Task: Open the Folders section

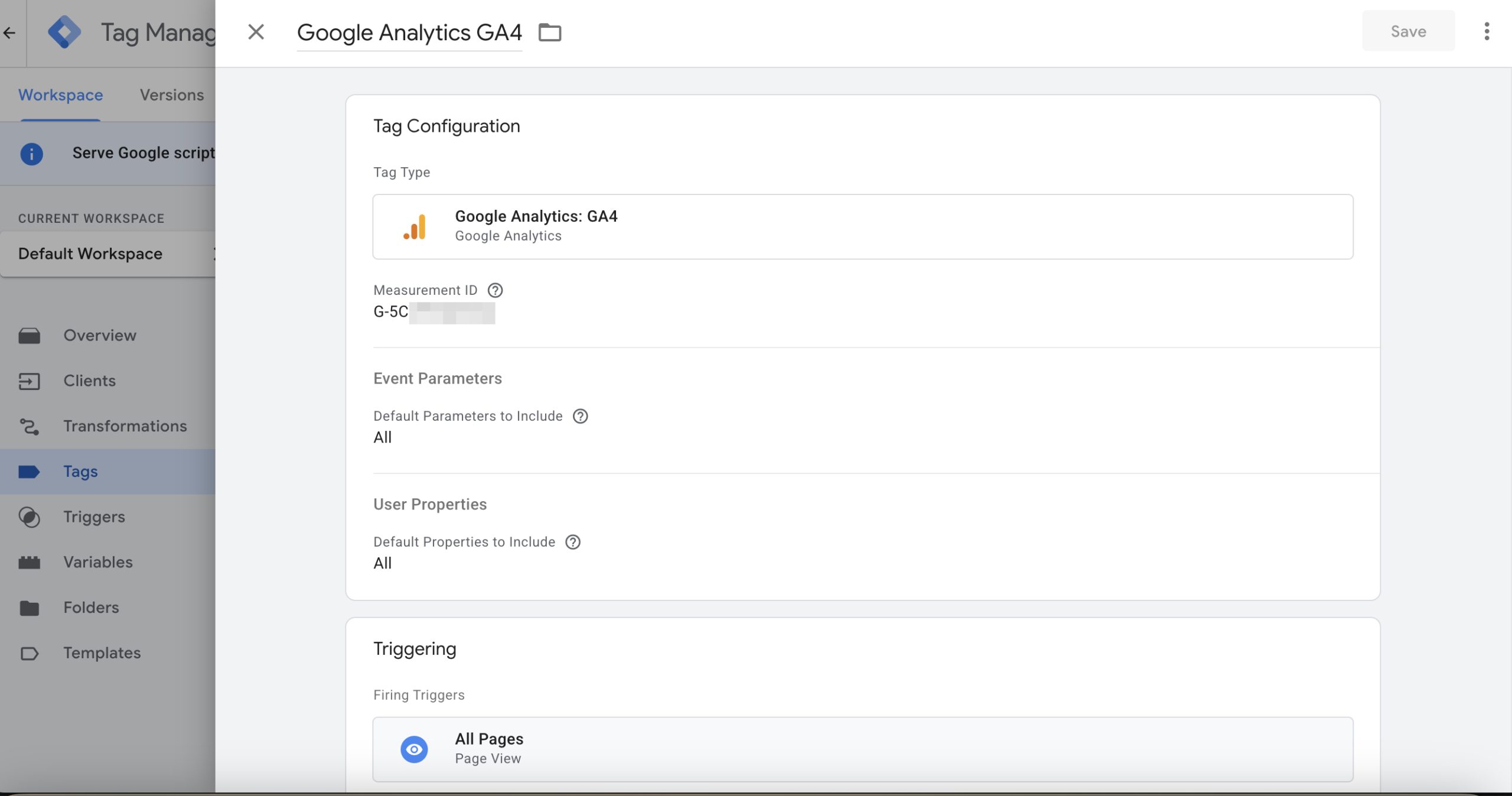Action: point(91,607)
